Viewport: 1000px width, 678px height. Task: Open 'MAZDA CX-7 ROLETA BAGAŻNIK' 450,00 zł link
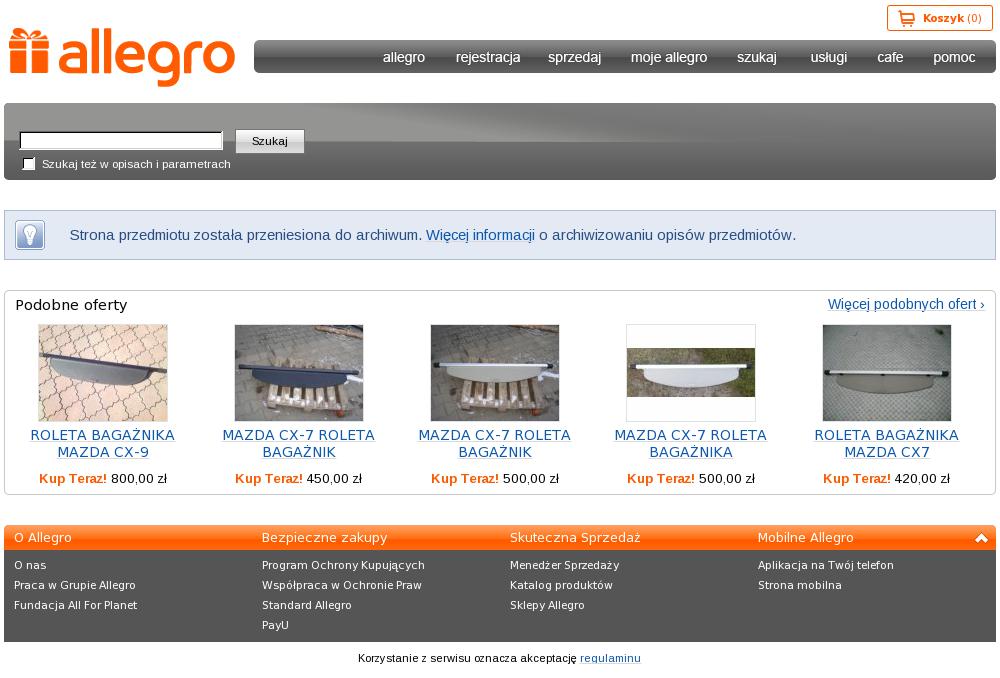298,443
